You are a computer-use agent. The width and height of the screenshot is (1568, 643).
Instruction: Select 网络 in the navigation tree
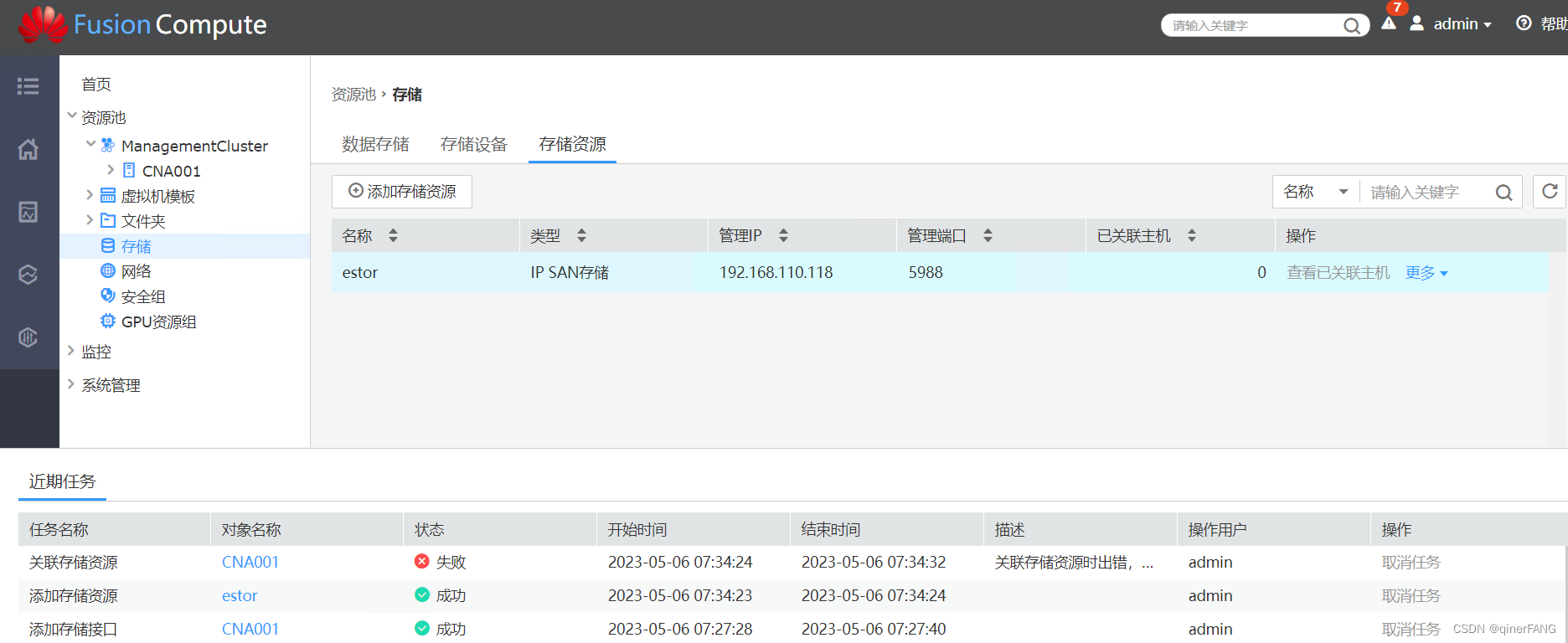(x=137, y=271)
